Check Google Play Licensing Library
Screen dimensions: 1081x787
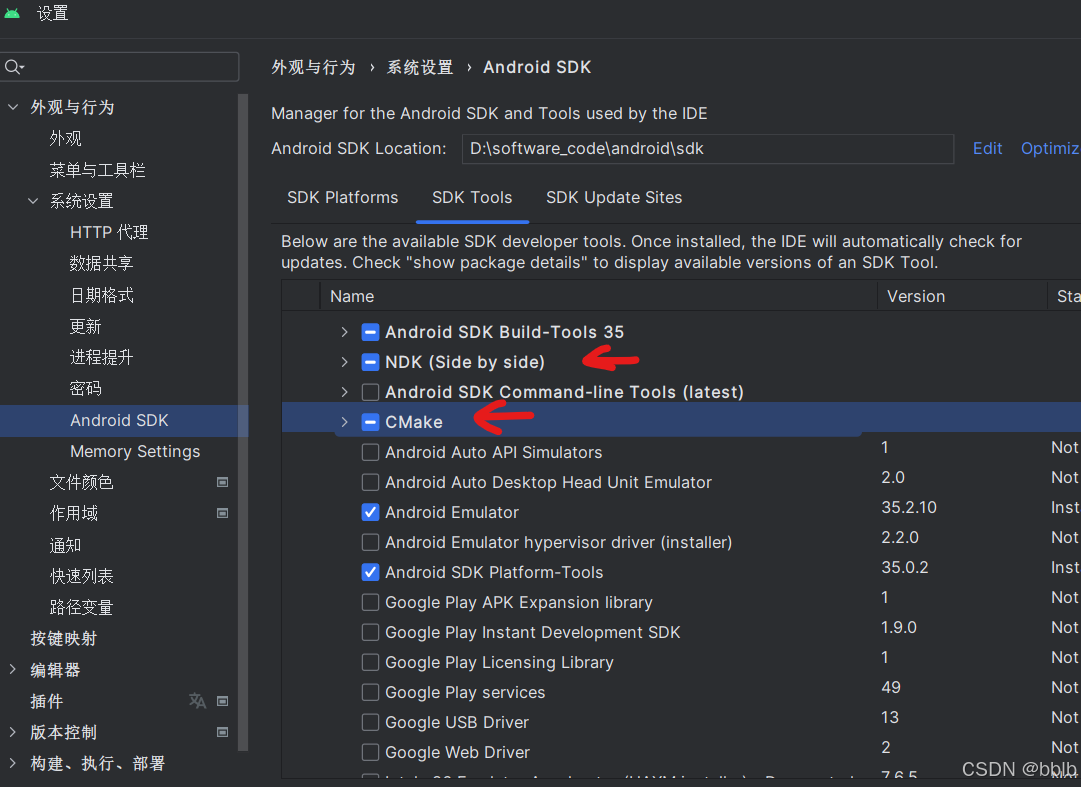tap(370, 662)
